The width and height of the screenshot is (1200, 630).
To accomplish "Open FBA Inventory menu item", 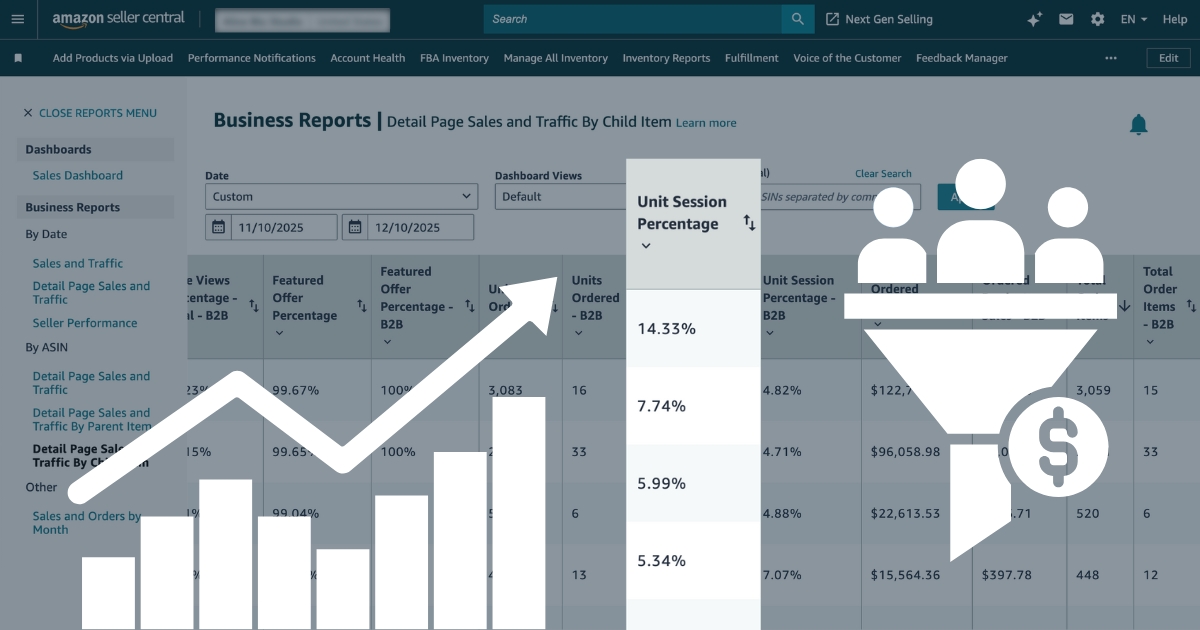I will point(454,58).
